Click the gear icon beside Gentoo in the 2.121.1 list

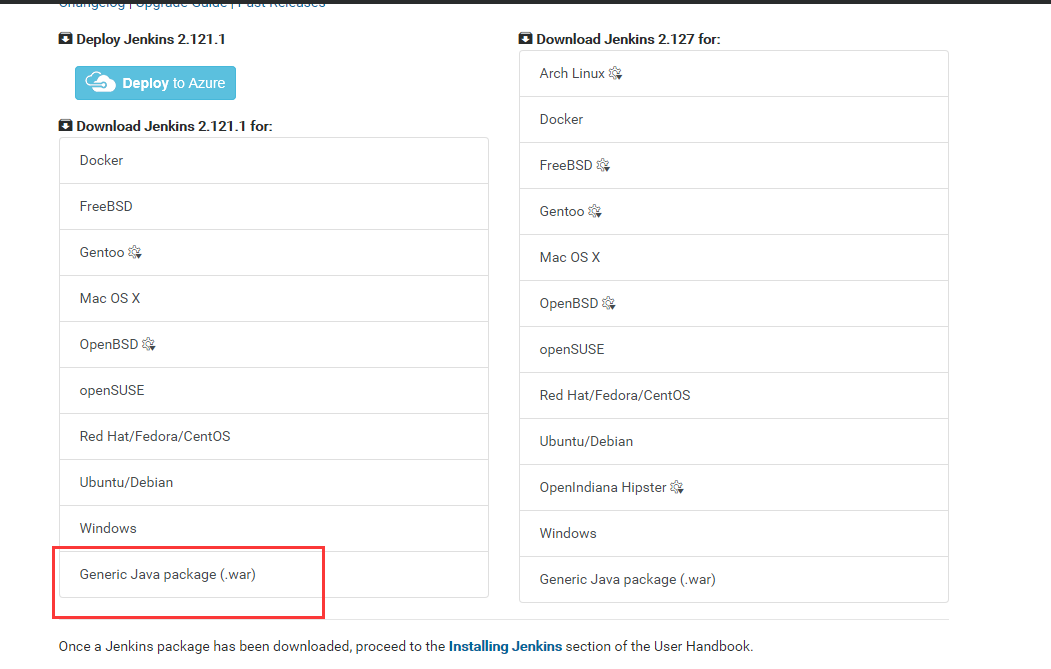[135, 252]
